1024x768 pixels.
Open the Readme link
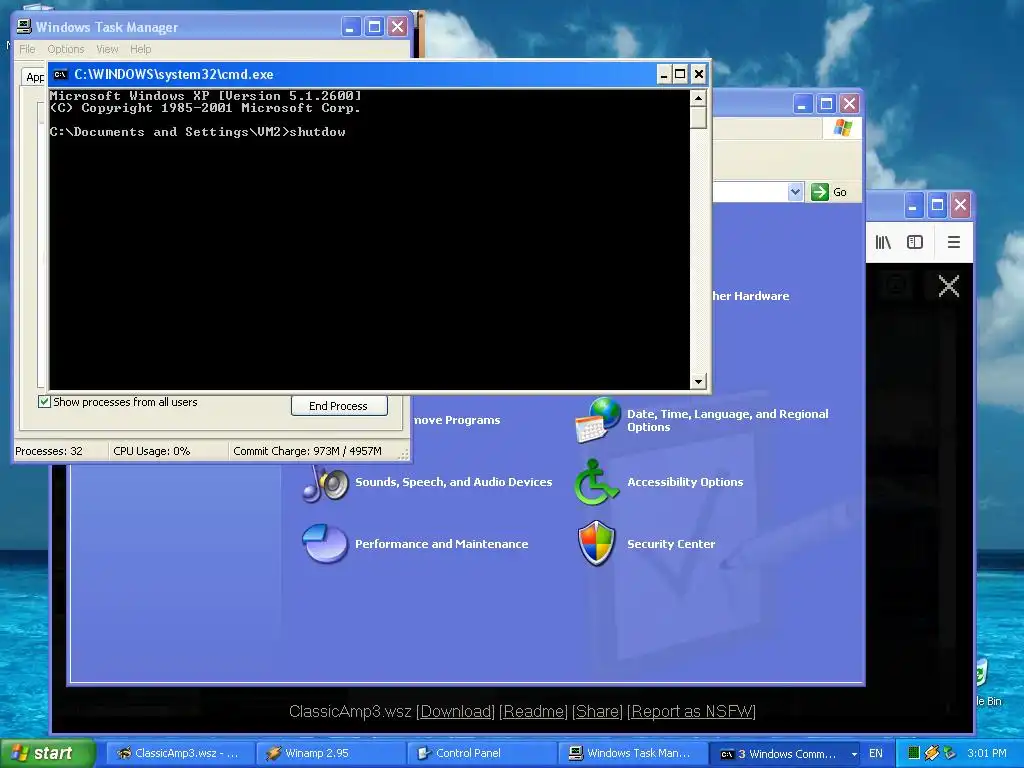[534, 711]
